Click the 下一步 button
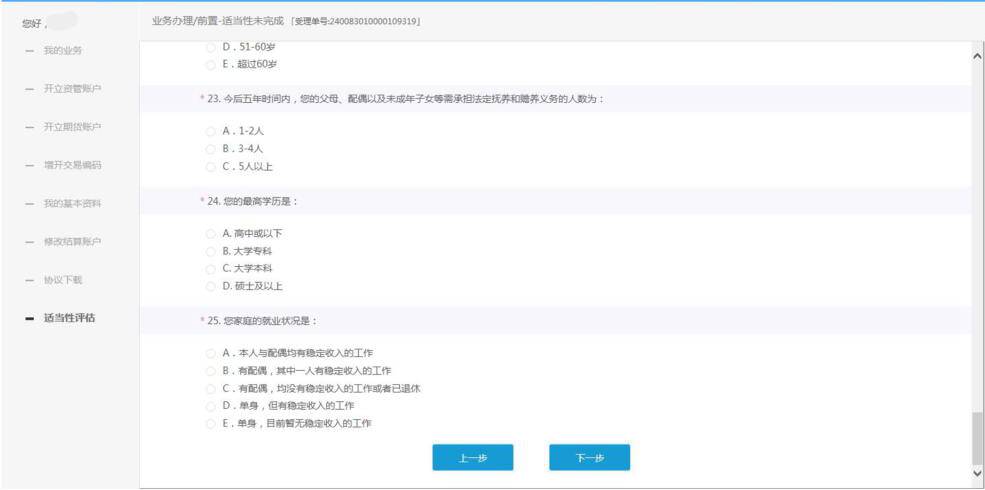 pos(589,458)
